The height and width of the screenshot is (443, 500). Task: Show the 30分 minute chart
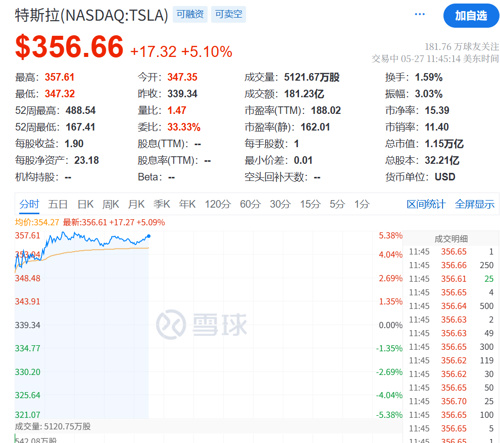pyautogui.click(x=280, y=204)
